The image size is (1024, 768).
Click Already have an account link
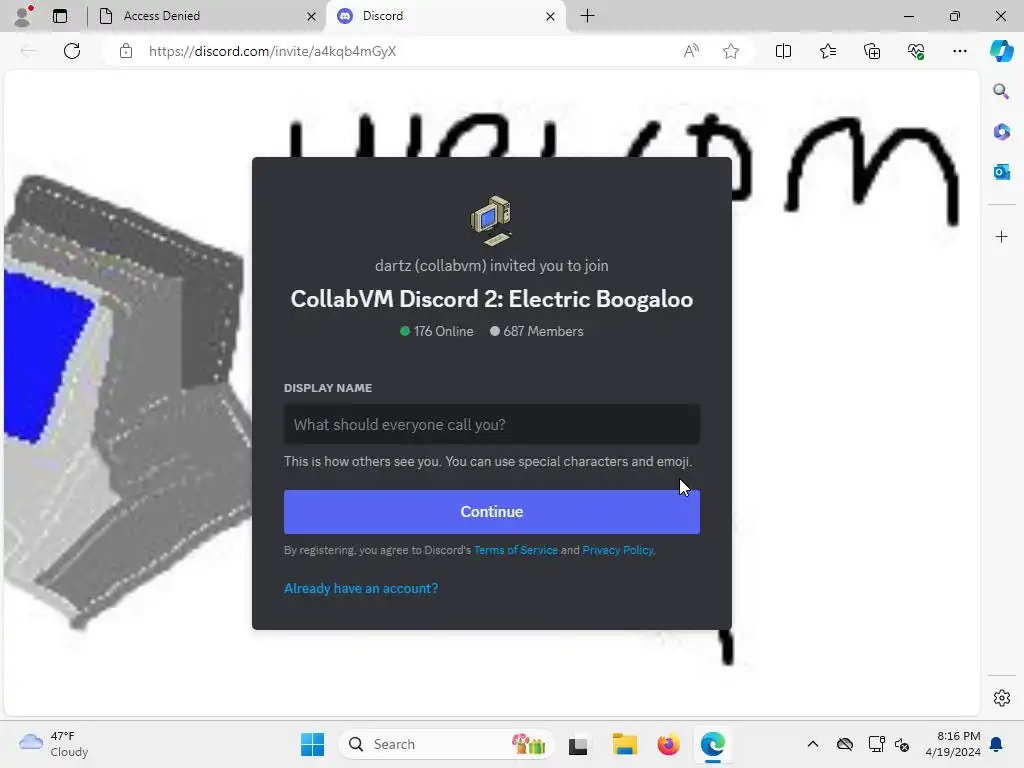point(361,588)
